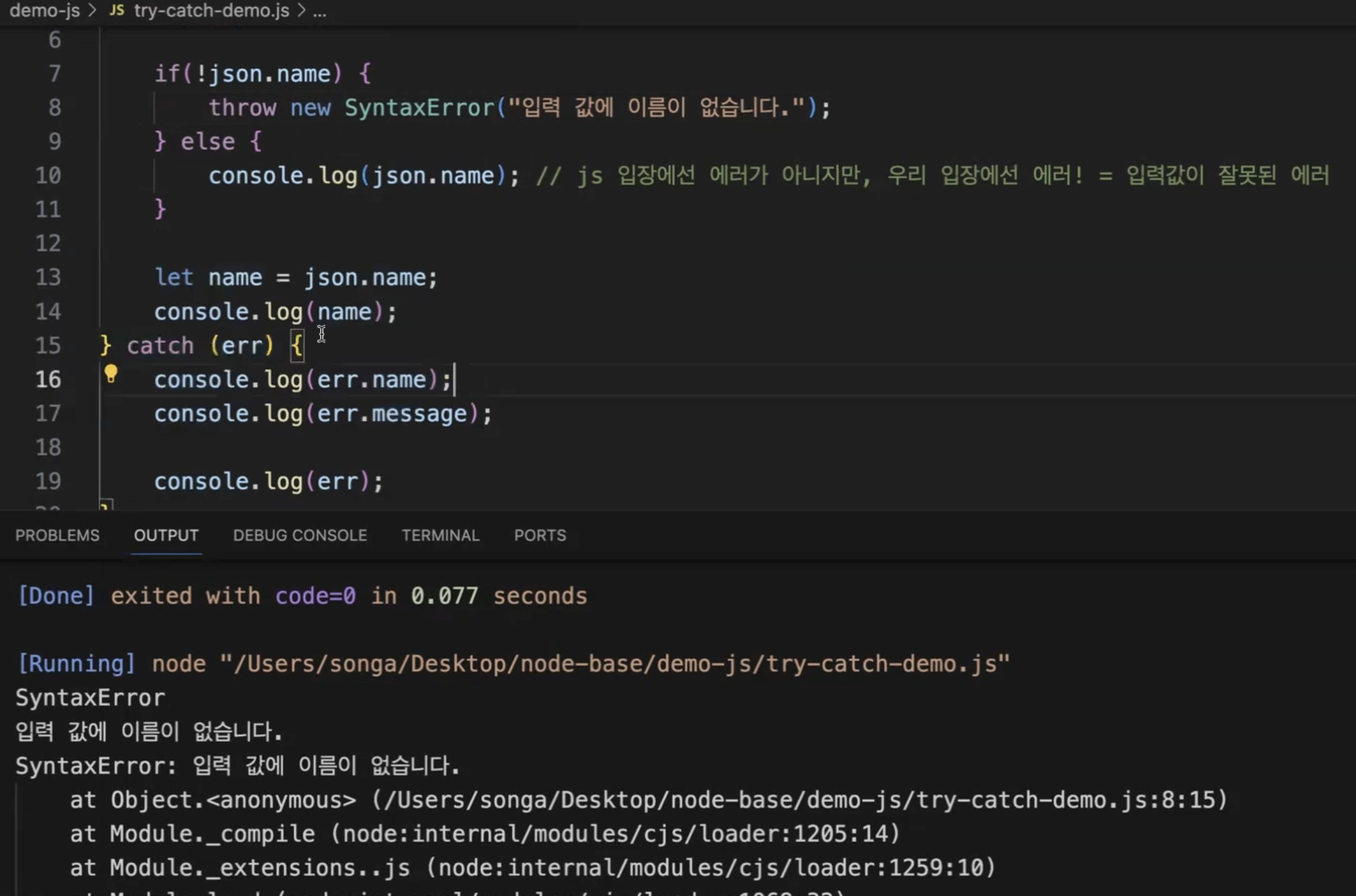Click the JS file icon in breadcrumb

click(117, 10)
